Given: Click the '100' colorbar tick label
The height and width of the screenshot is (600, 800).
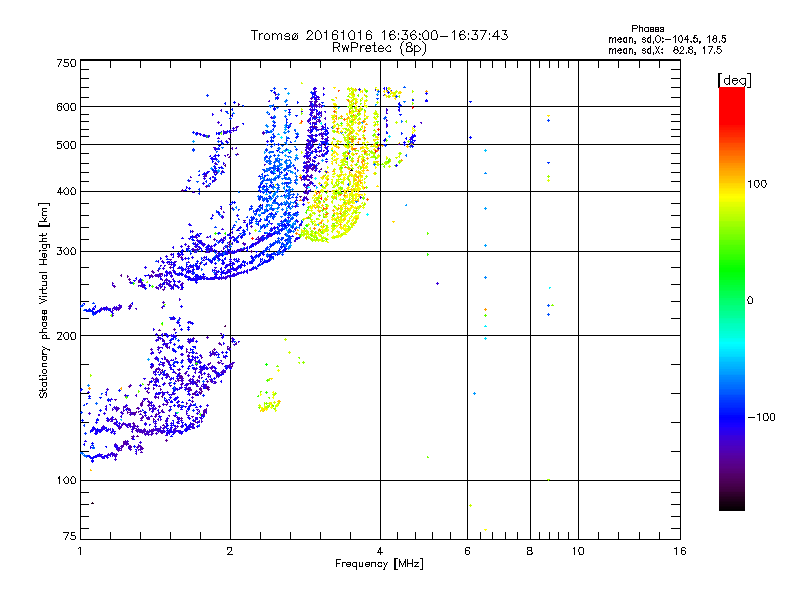Looking at the screenshot, I should 757,184.
